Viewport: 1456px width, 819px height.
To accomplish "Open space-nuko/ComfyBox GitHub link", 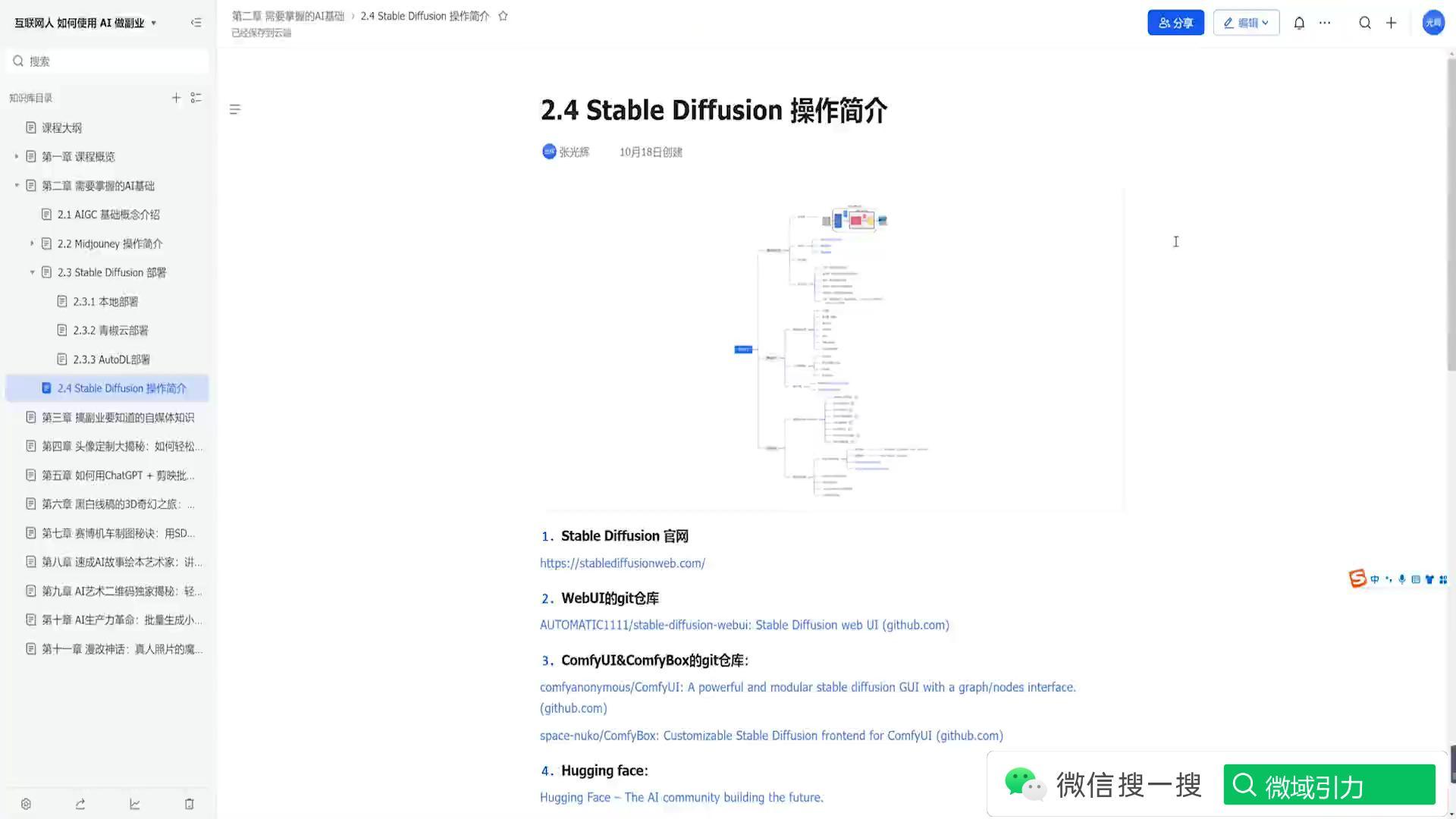I will tap(771, 736).
